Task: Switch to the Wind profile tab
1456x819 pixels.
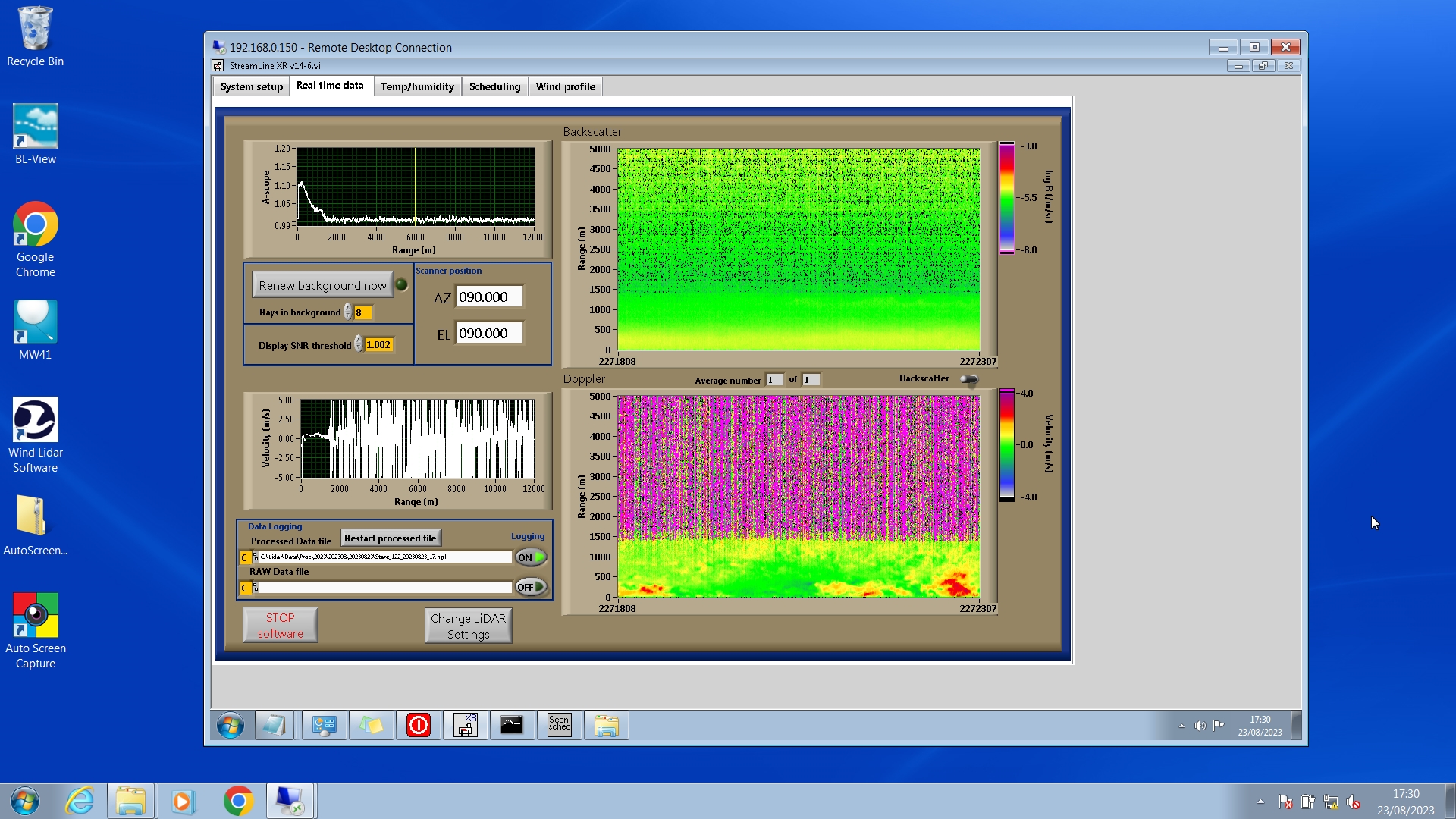Action: [x=565, y=86]
